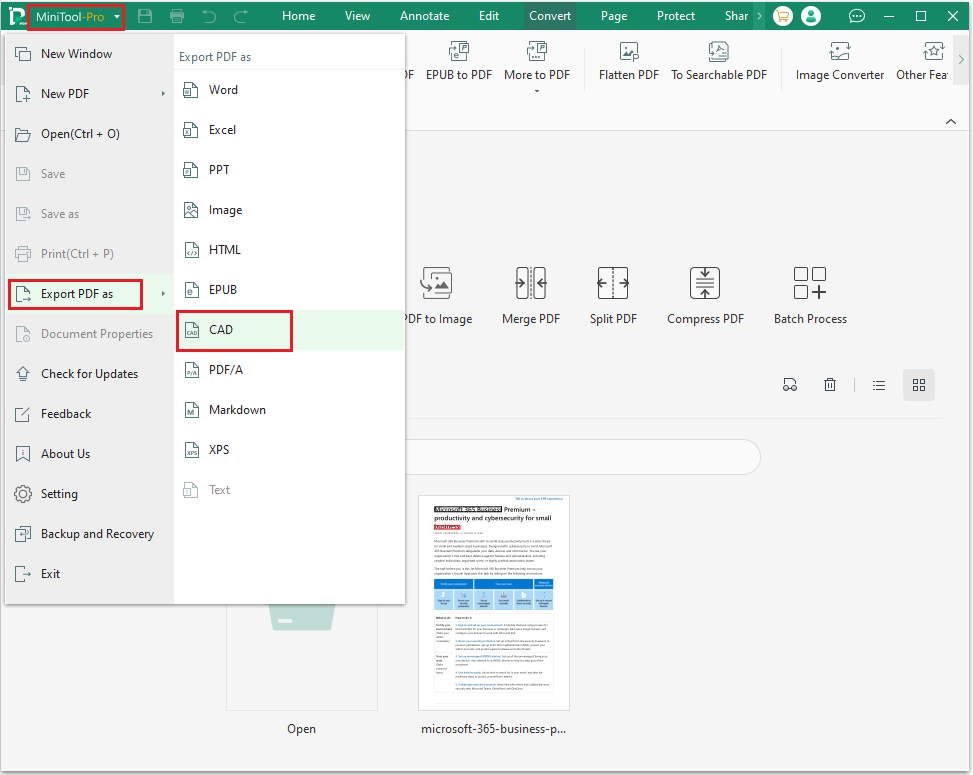Open the MiniTool-Pro application menu dropdown
This screenshot has width=973, height=775.
click(76, 17)
